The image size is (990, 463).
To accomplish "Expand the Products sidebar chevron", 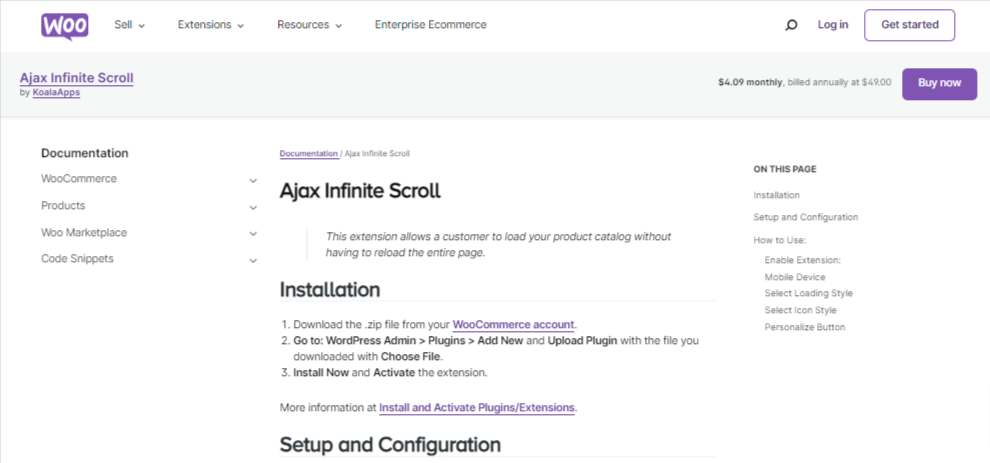I will pyautogui.click(x=253, y=208).
